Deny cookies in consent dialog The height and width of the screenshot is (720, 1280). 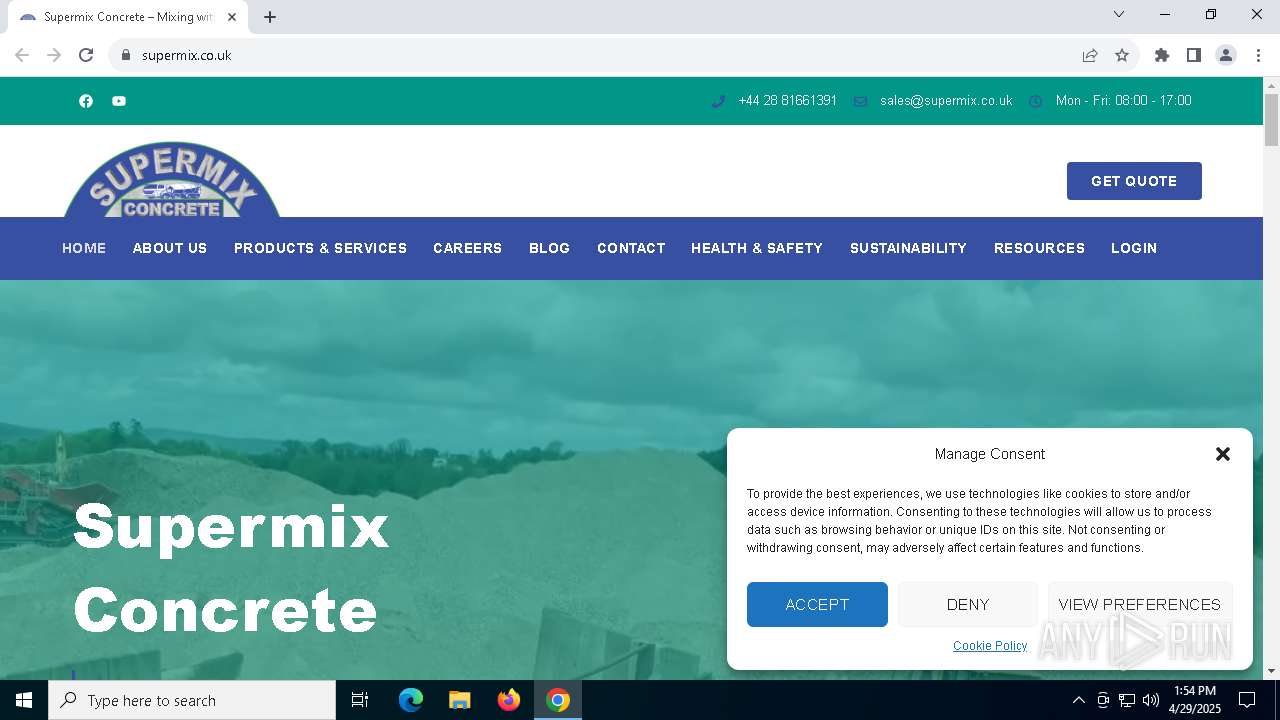[968, 604]
